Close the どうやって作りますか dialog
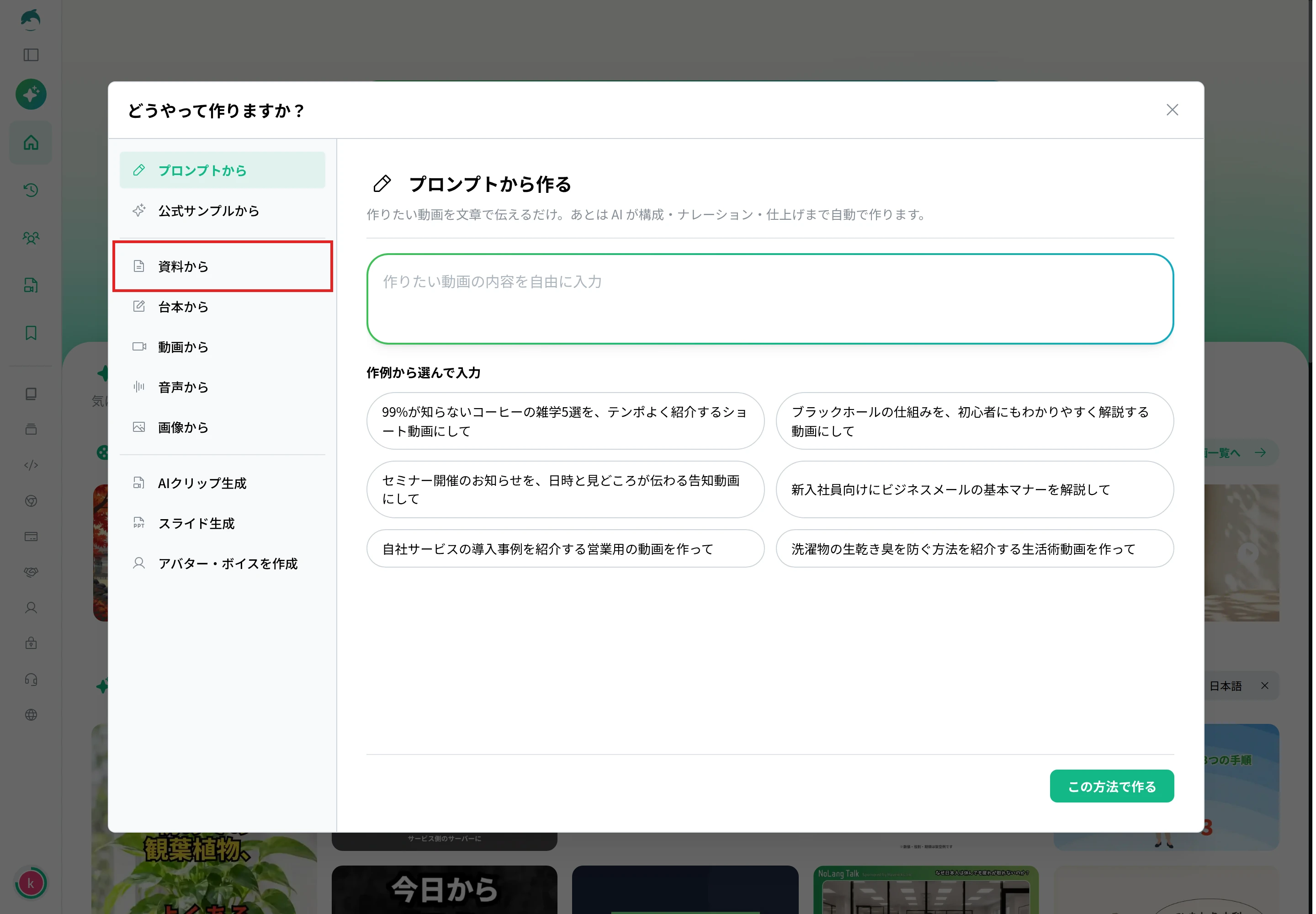Image resolution: width=1316 pixels, height=914 pixels. (x=1172, y=110)
